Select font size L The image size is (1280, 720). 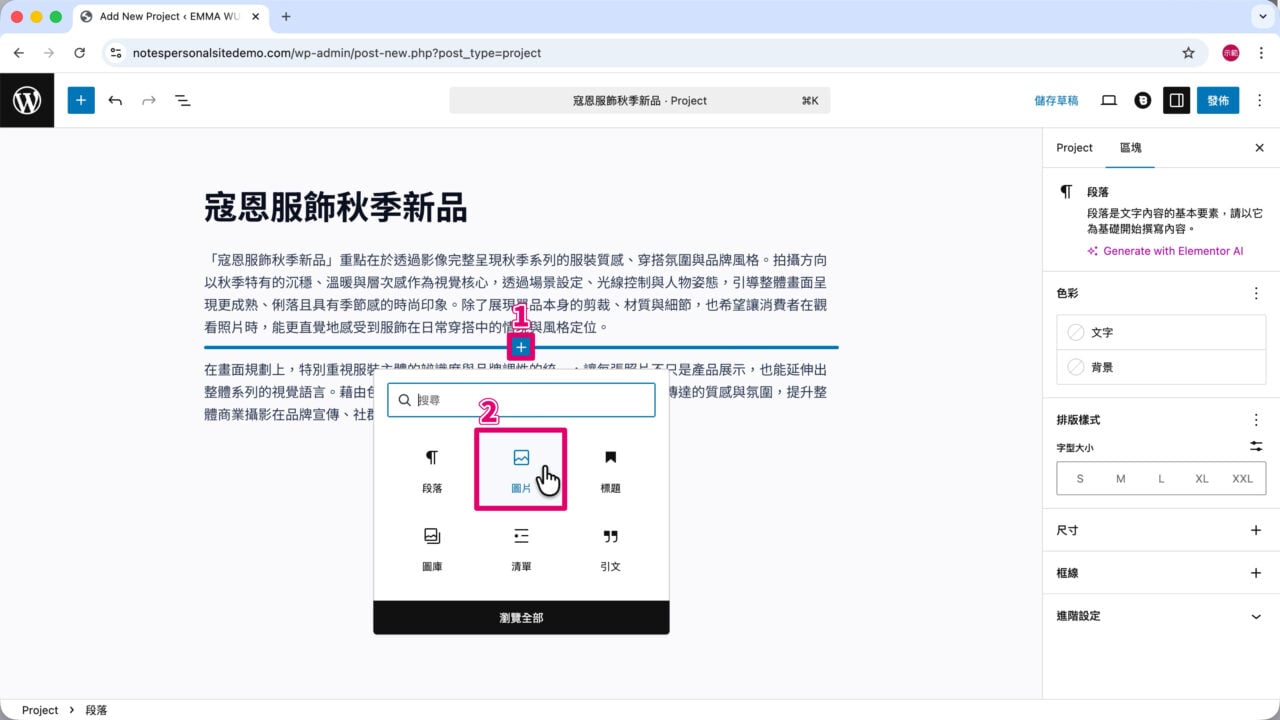click(1161, 479)
